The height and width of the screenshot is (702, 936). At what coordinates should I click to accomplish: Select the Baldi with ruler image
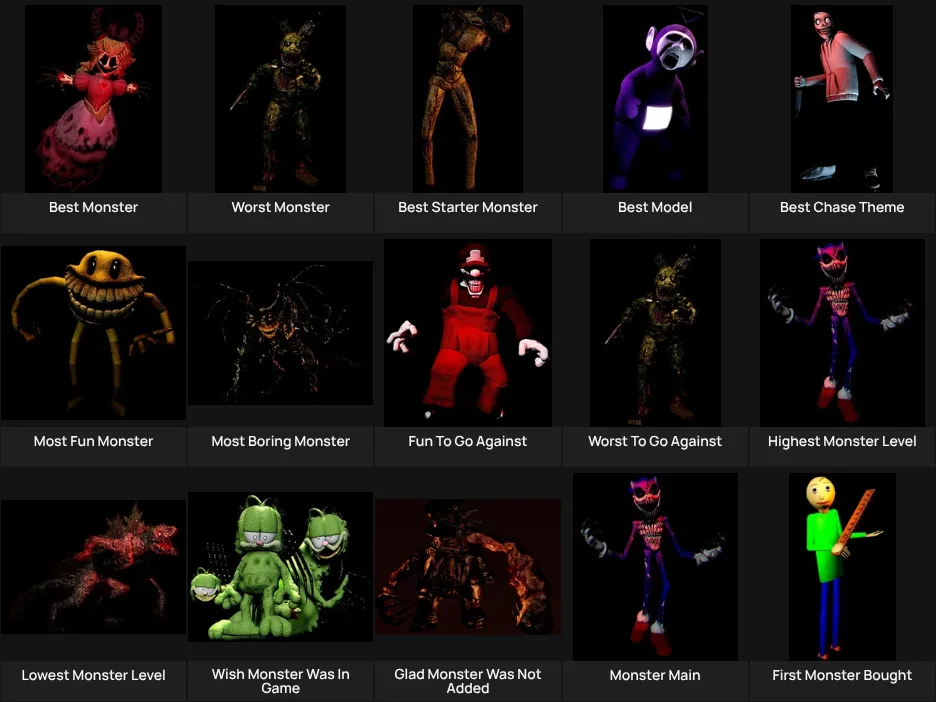click(842, 566)
